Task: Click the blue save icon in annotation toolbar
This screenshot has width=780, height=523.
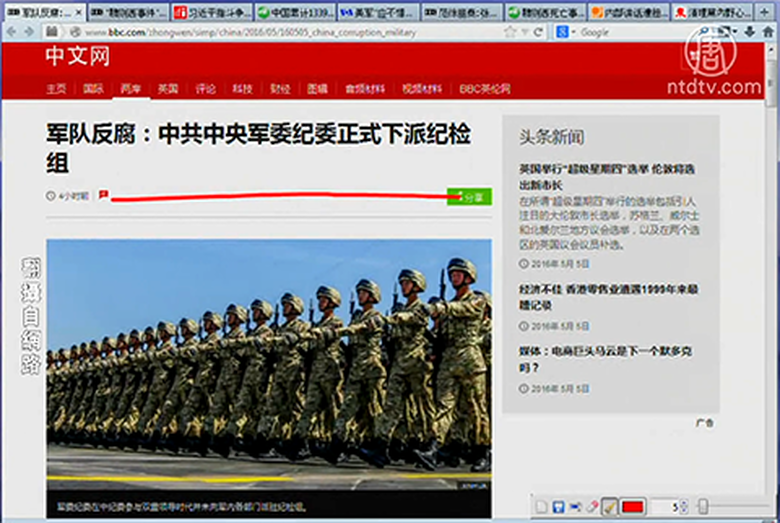Action: click(558, 508)
